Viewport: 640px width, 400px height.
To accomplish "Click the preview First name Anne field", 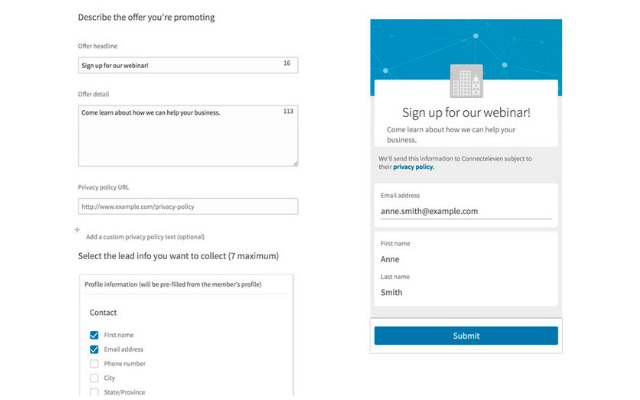I will click(466, 259).
